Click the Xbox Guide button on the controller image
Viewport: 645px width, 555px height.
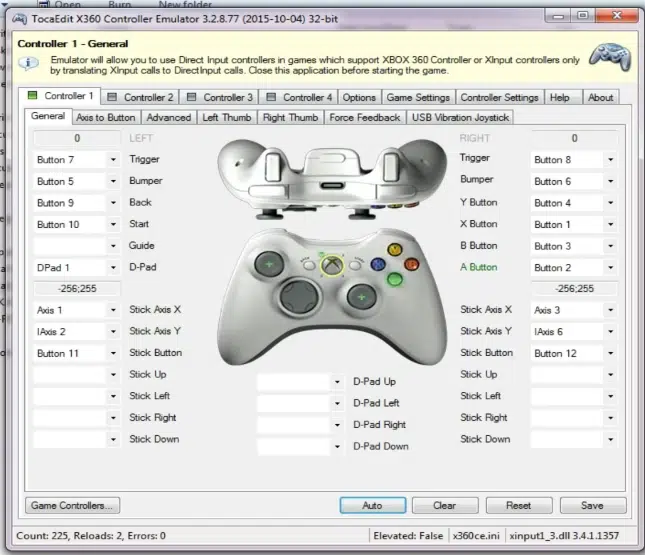[332, 265]
